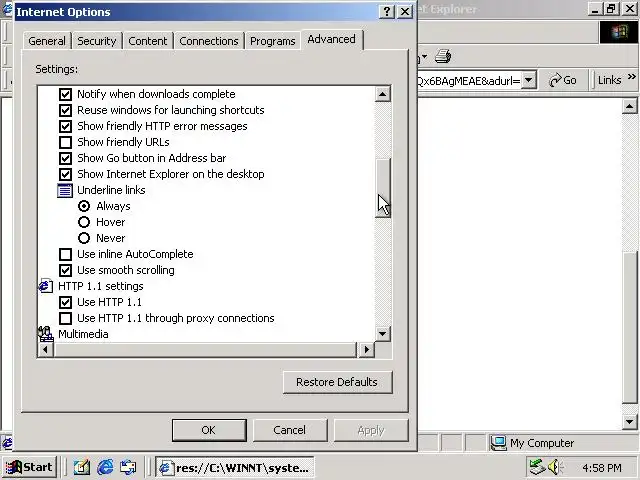This screenshot has height=480, width=640.
Task: Click the settings list scroll up arrow
Action: coord(383,94)
